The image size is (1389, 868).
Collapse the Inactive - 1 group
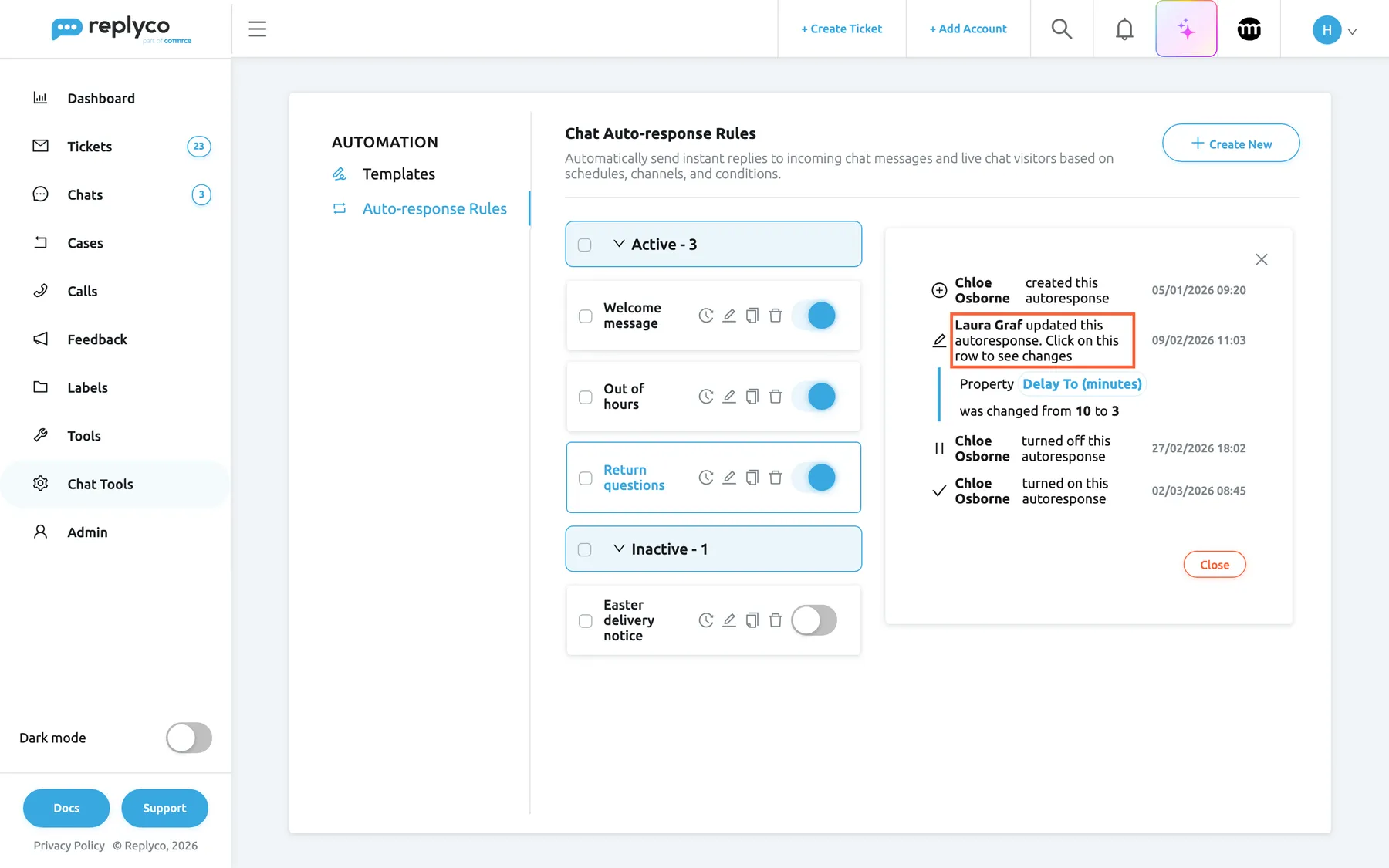click(x=619, y=549)
